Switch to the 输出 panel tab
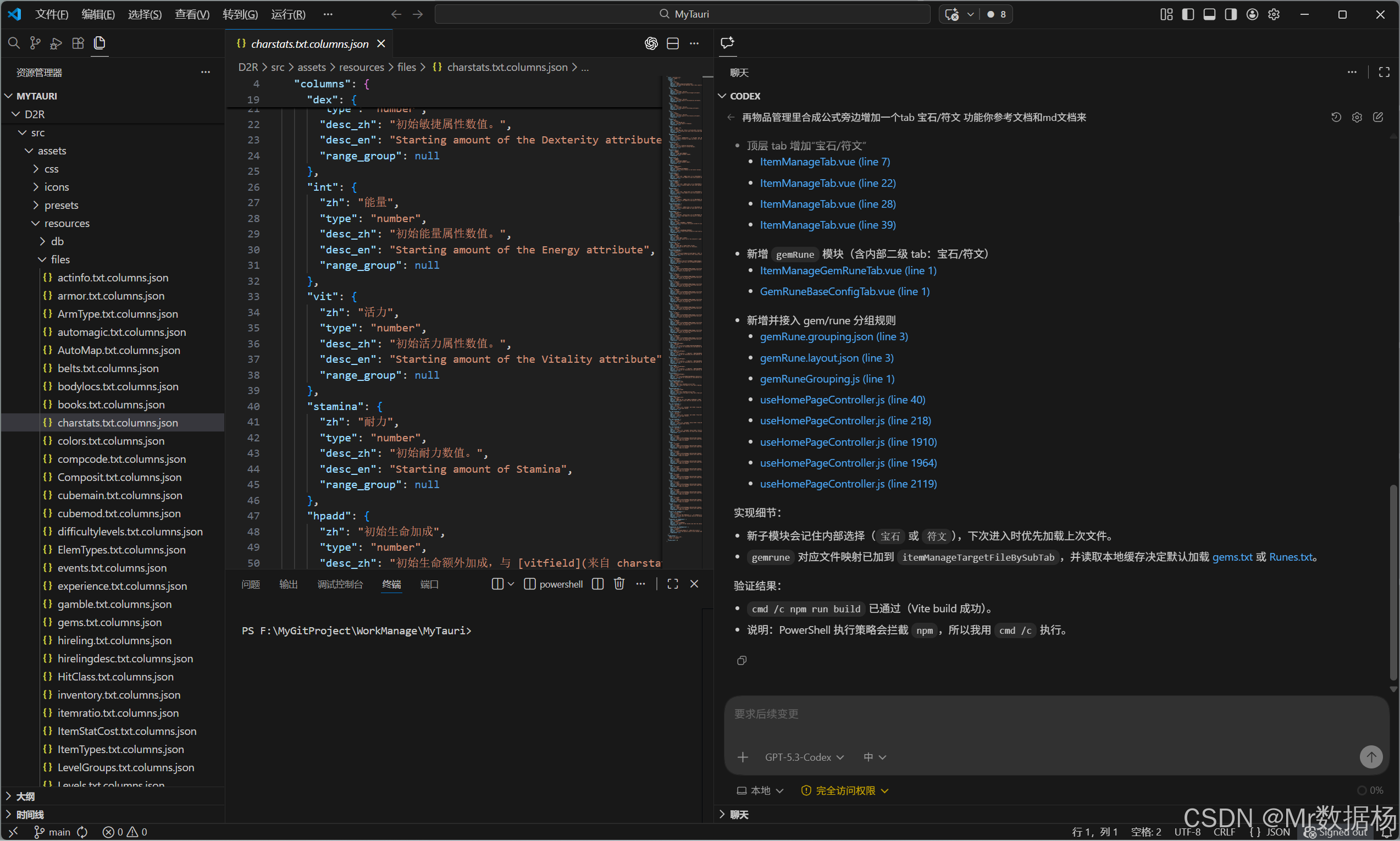The image size is (1400, 841). 289,584
